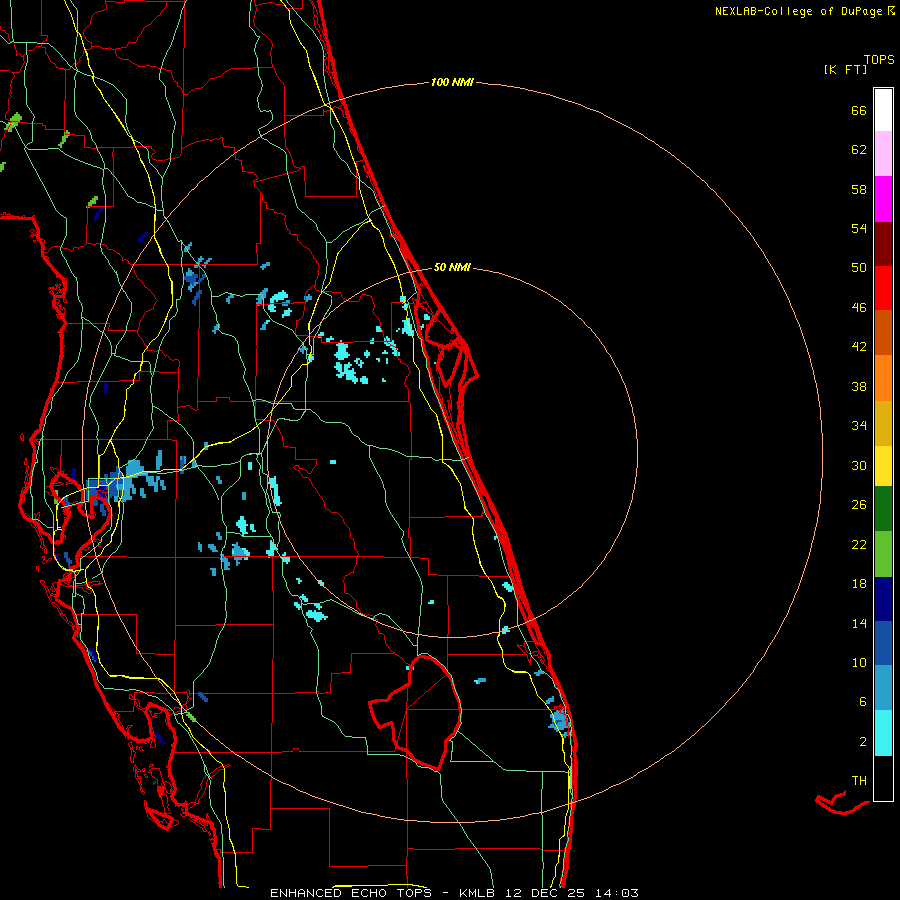Click the "50" legend value

[859, 268]
